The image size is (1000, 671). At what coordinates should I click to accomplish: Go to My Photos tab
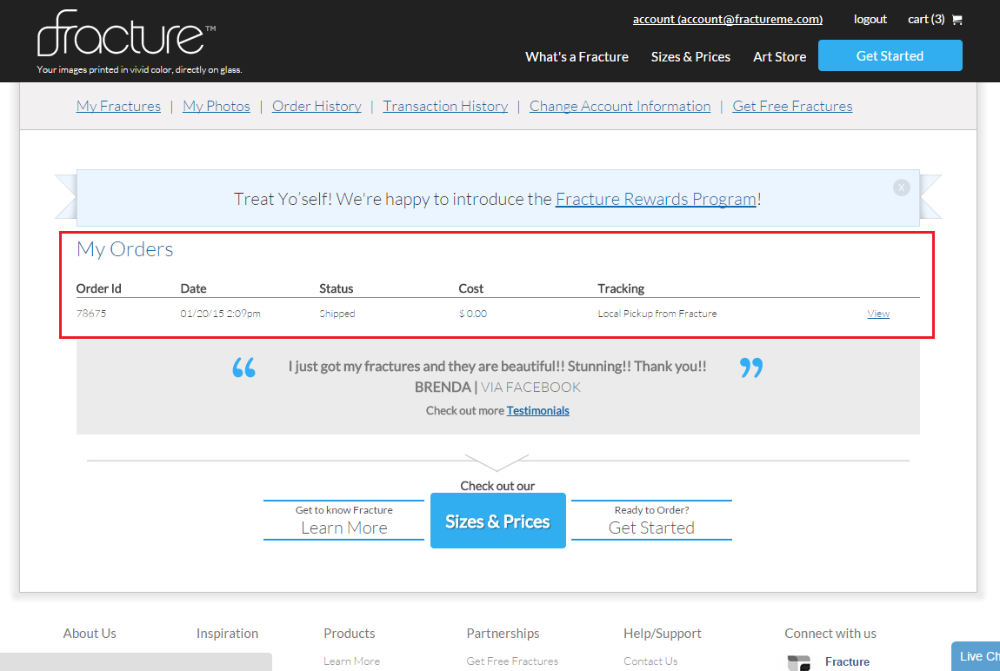[216, 106]
